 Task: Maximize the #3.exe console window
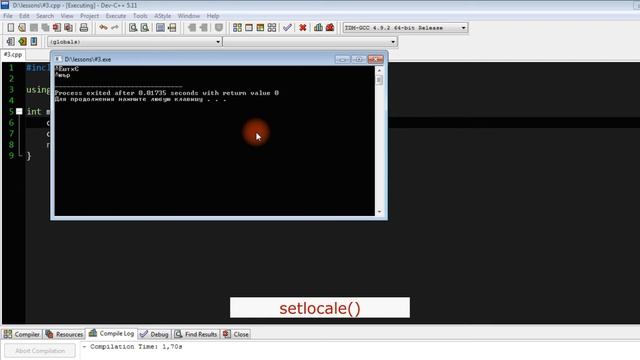(359, 60)
